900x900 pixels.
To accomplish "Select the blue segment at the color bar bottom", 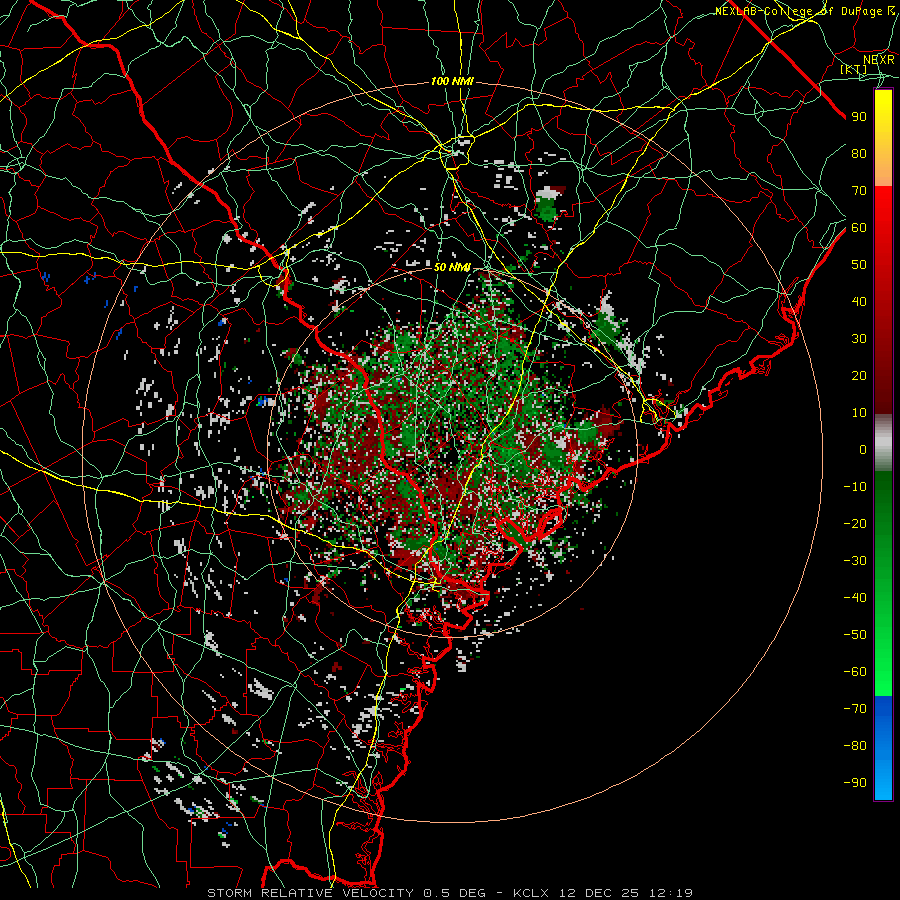I will coord(883,747).
